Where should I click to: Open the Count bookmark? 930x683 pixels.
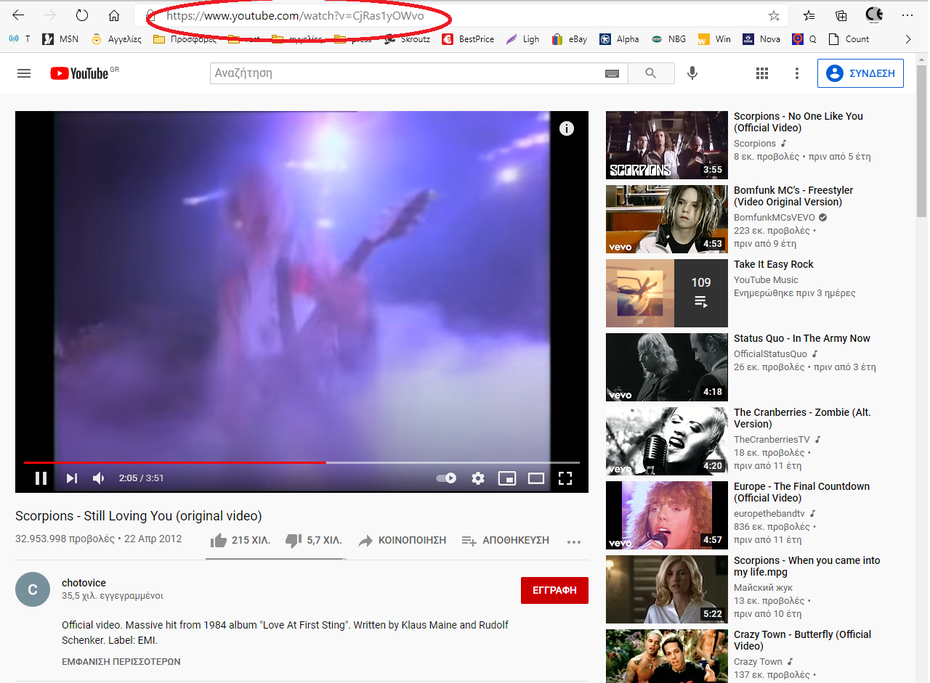coord(849,39)
